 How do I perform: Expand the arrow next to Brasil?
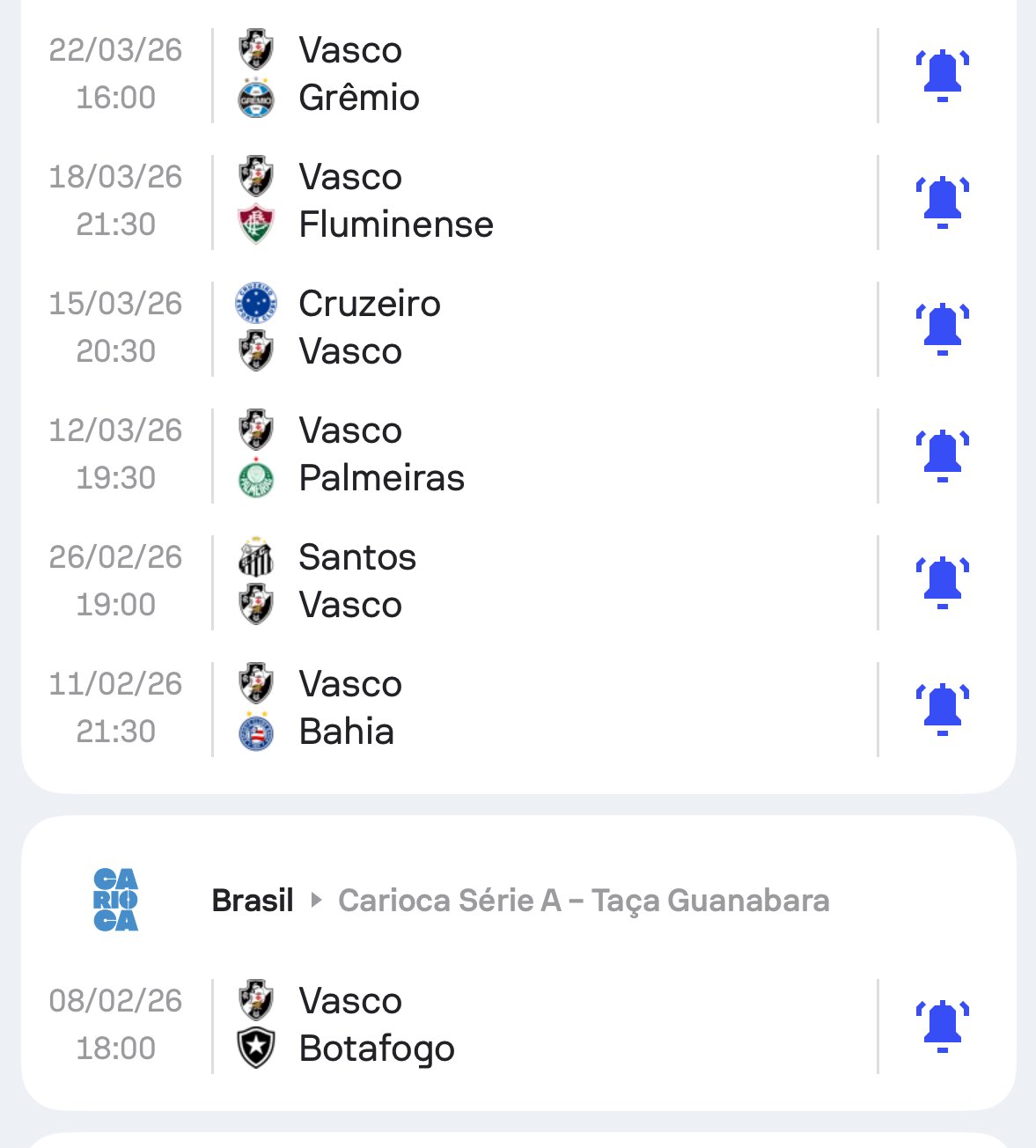tap(316, 901)
